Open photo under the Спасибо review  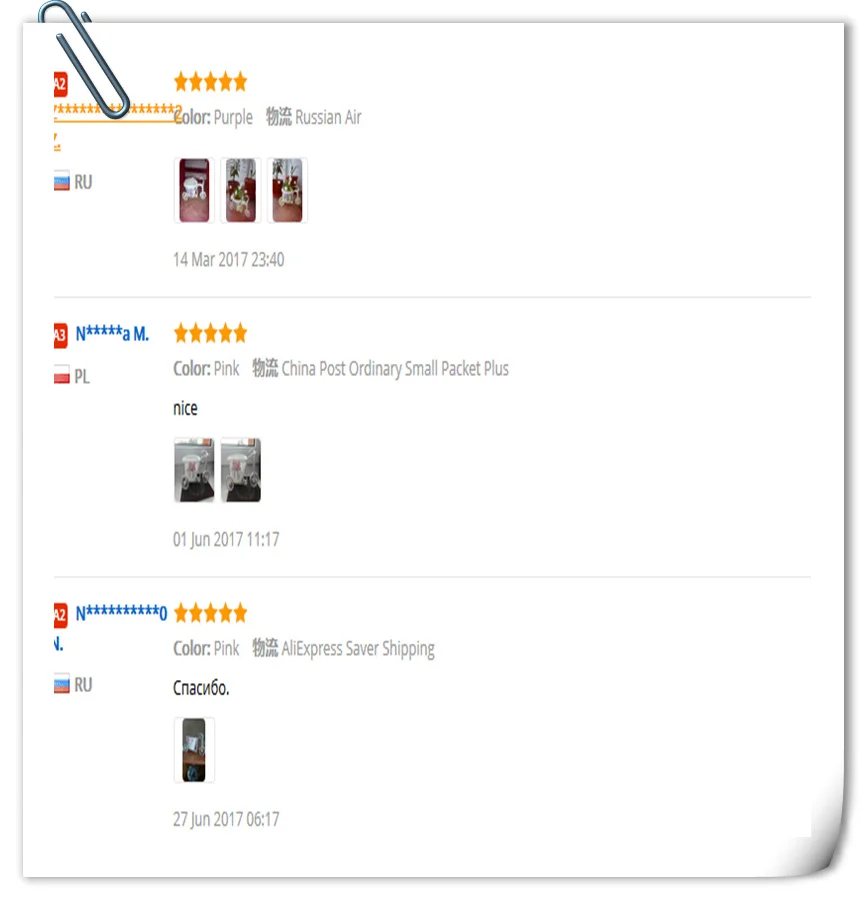coord(194,750)
